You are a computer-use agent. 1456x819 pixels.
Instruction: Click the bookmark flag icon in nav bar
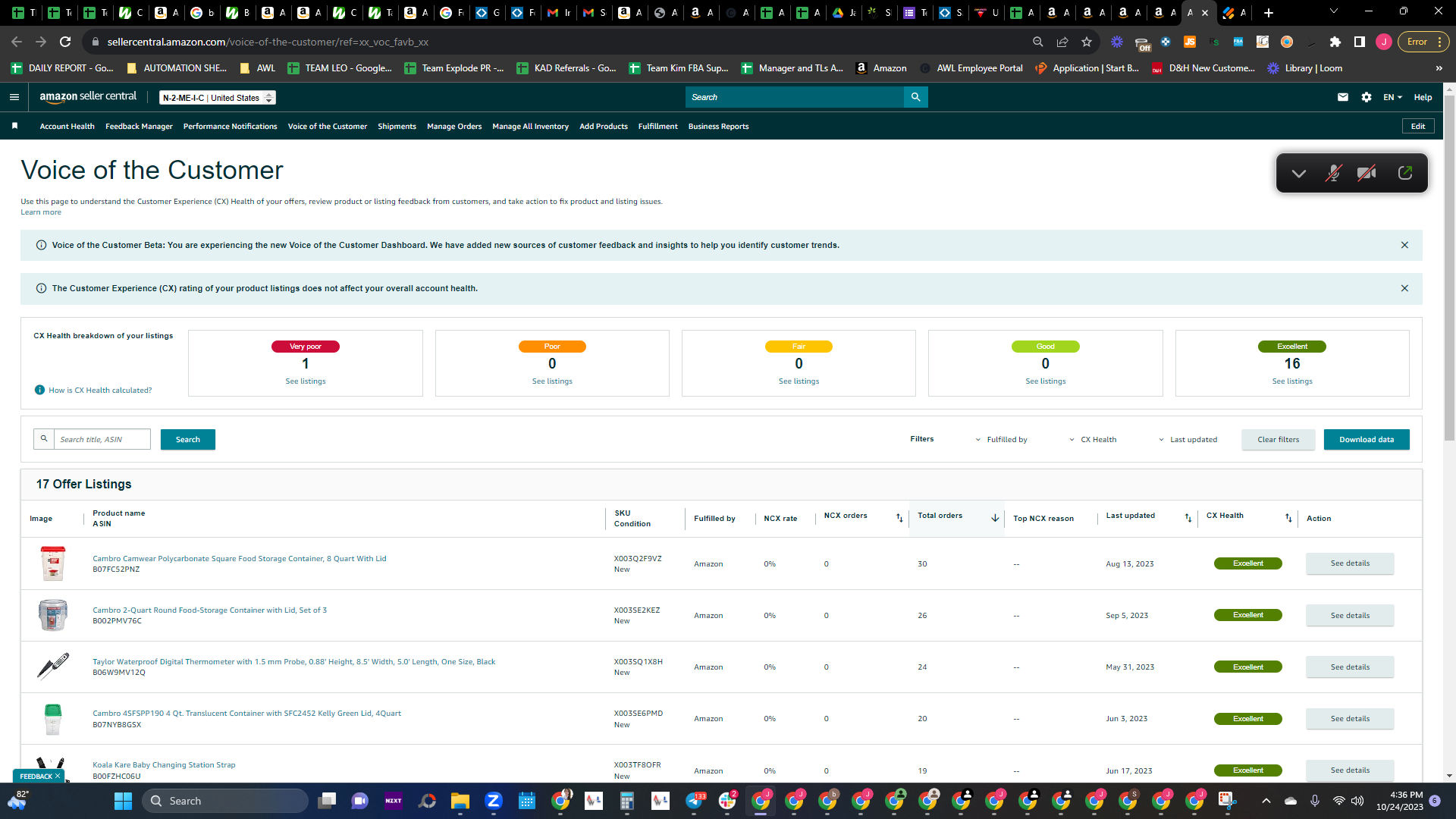[x=14, y=126]
